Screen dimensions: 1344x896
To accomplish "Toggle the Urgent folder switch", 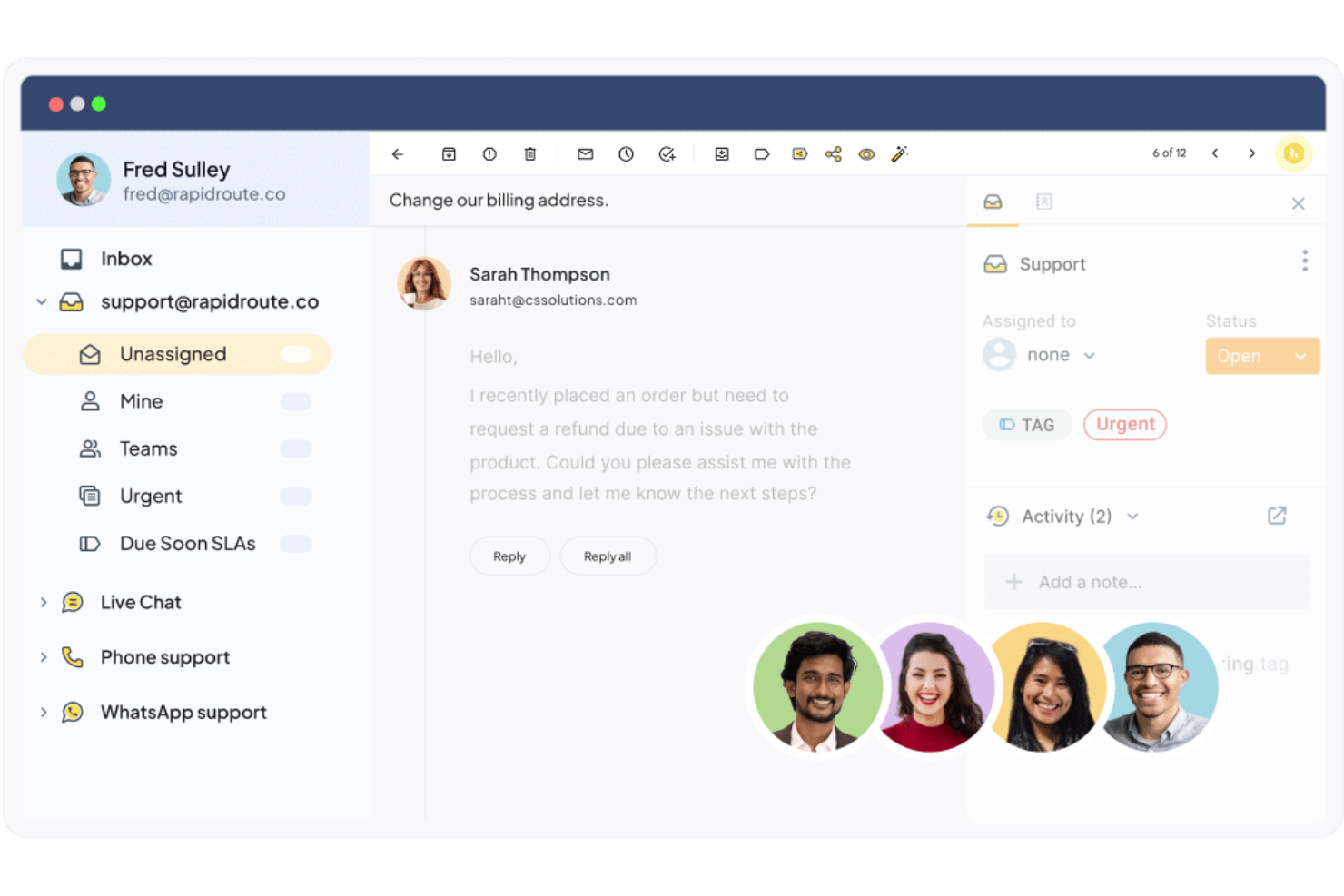I will pyautogui.click(x=296, y=496).
